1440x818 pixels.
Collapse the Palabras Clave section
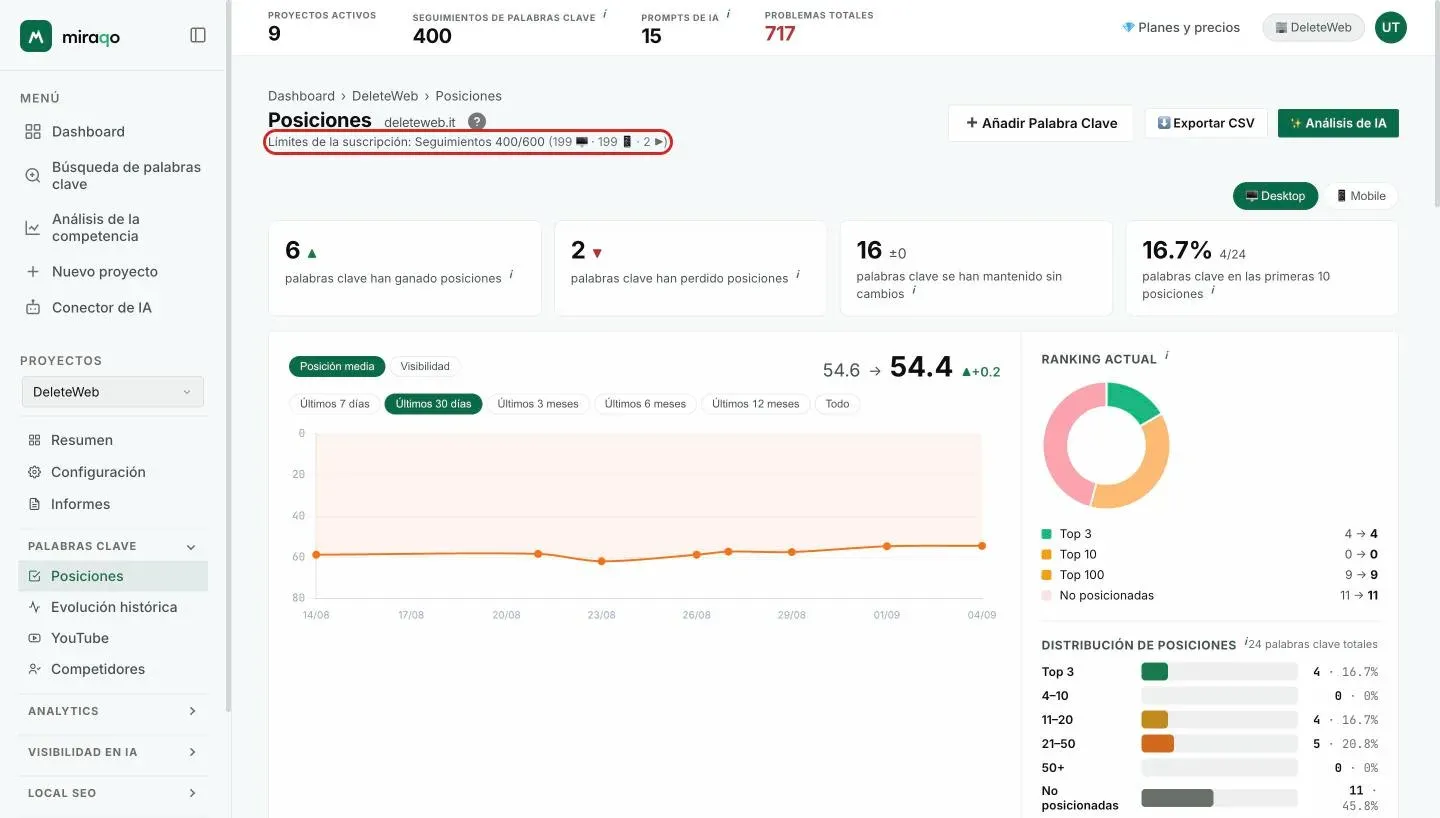tap(191, 547)
